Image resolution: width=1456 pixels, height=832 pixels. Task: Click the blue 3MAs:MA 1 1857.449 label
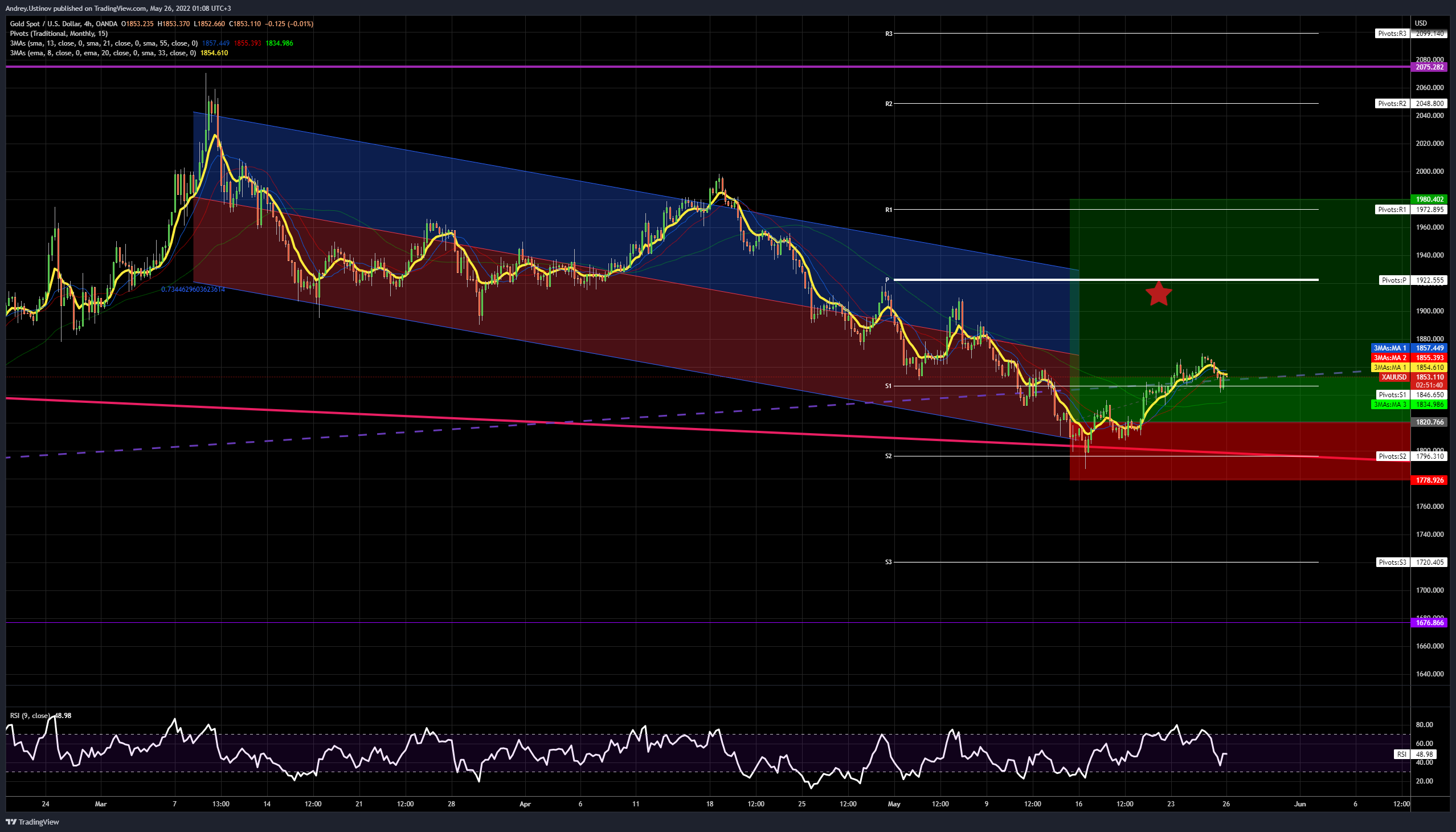(x=1409, y=348)
